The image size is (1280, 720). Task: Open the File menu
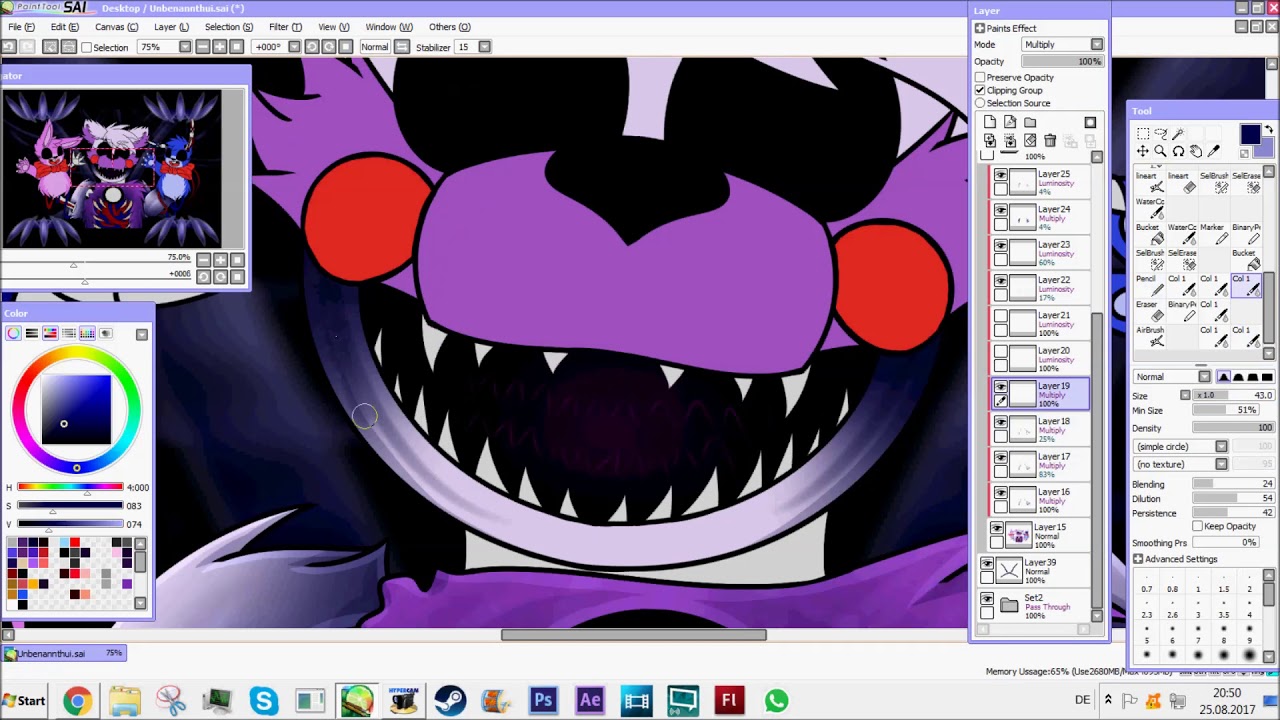[22, 27]
